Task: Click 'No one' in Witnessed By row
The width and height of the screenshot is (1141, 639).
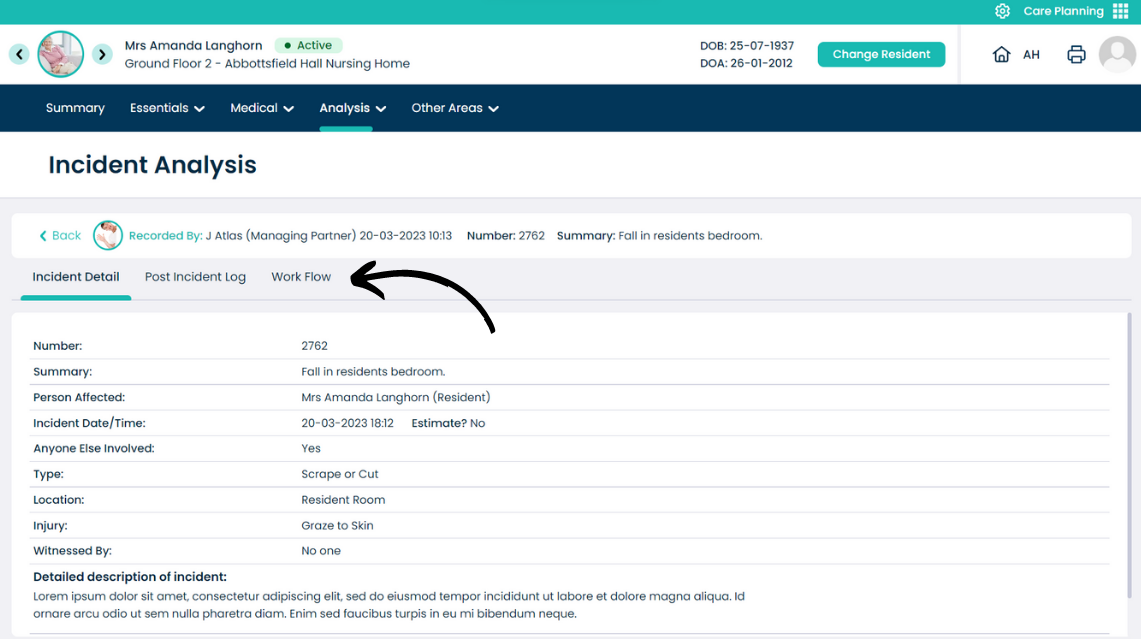Action: (x=321, y=551)
